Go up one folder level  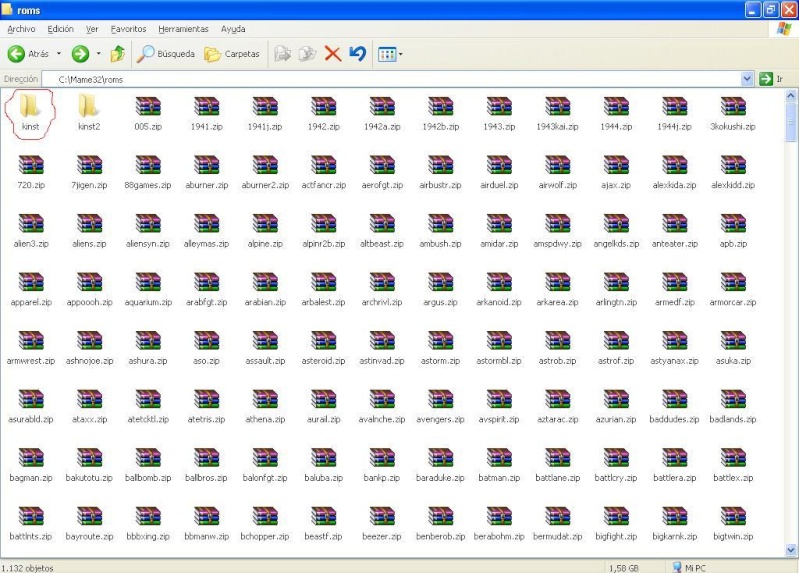tap(118, 54)
